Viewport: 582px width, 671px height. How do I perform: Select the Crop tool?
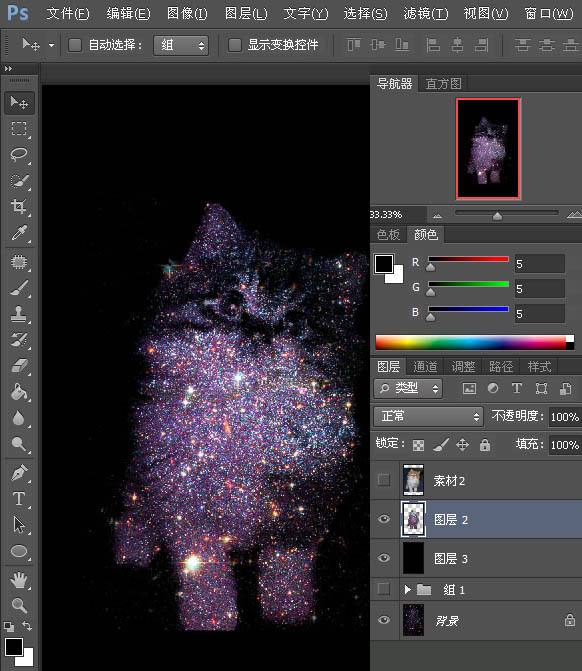pyautogui.click(x=19, y=206)
